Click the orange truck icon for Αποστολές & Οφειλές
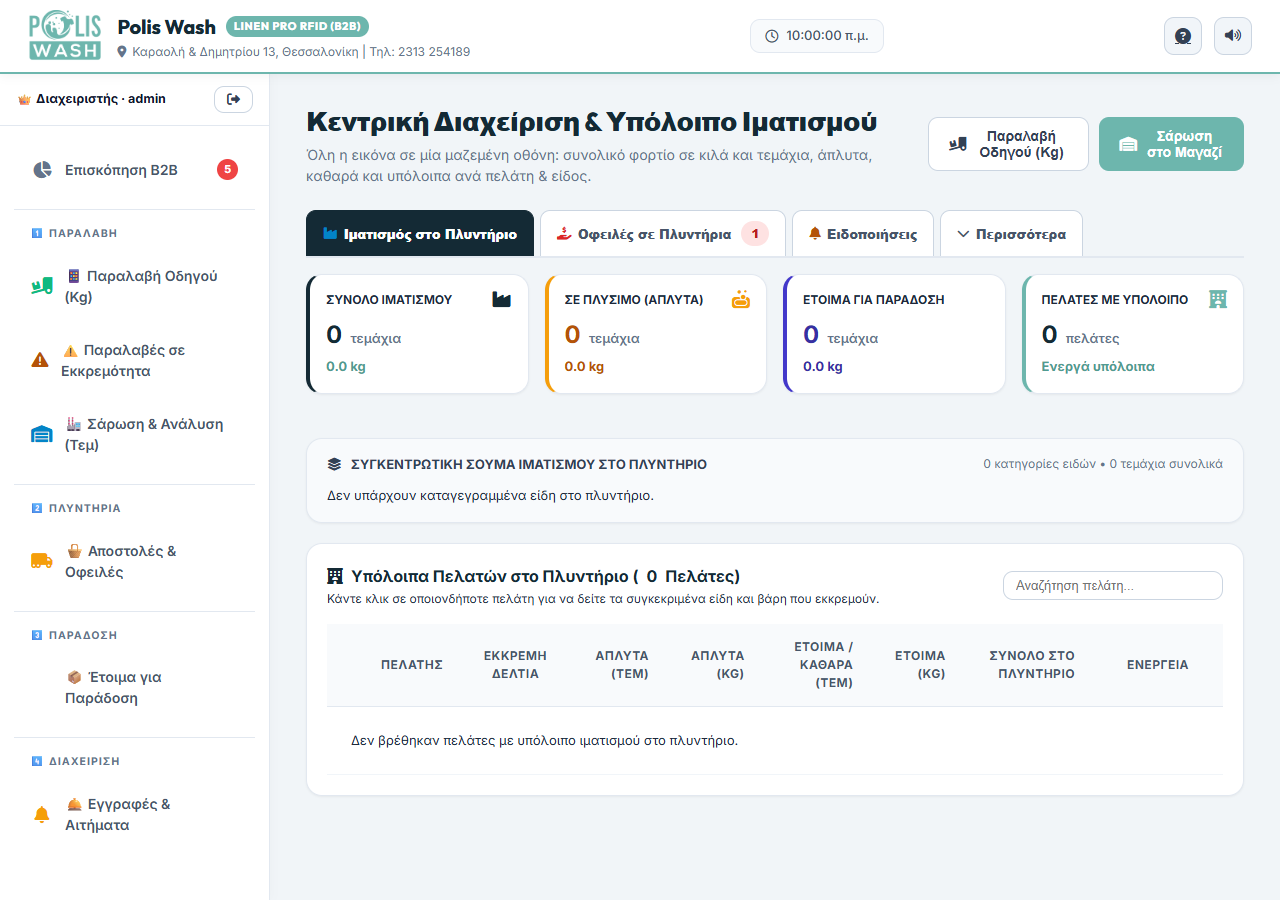The height and width of the screenshot is (900, 1280). 41,562
